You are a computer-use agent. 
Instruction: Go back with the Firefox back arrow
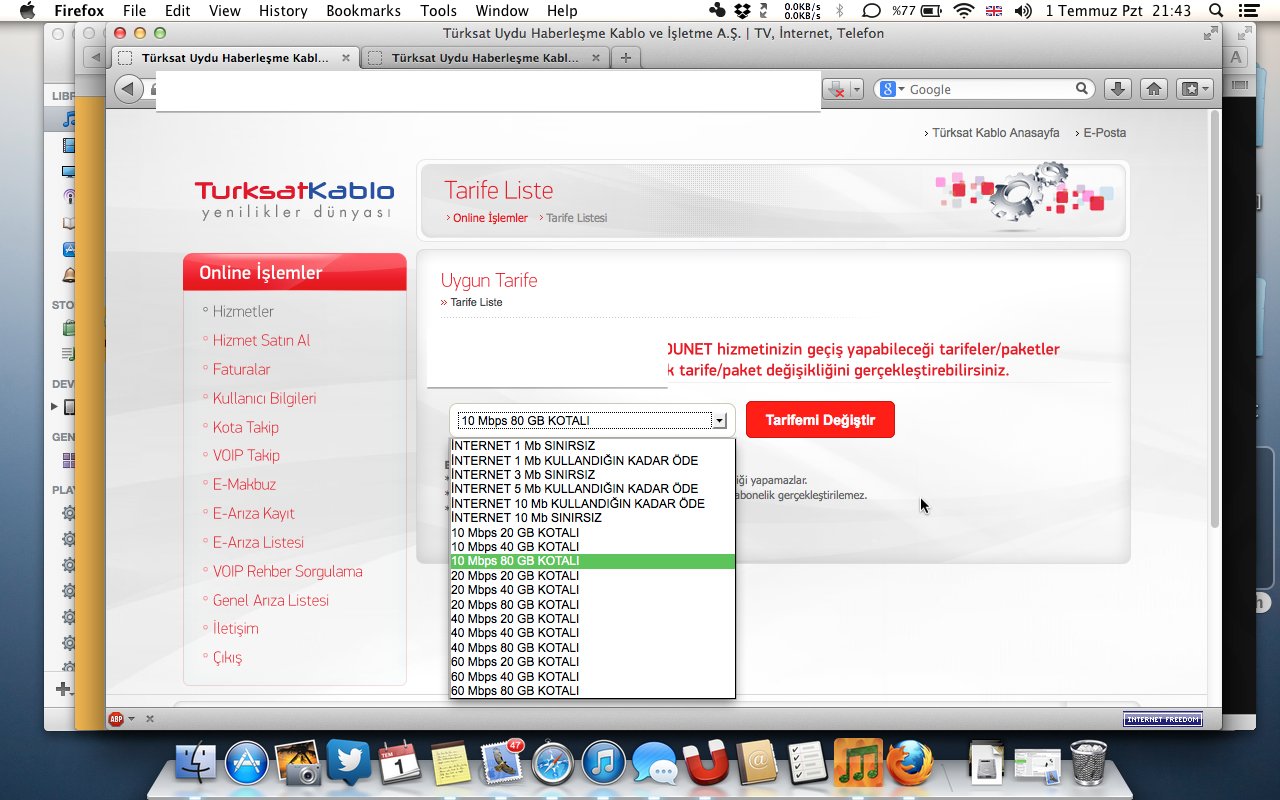click(129, 89)
